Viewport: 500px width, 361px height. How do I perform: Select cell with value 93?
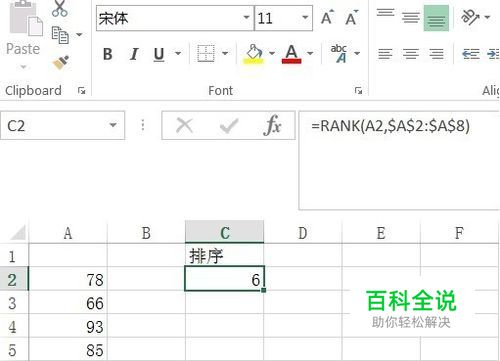point(68,326)
